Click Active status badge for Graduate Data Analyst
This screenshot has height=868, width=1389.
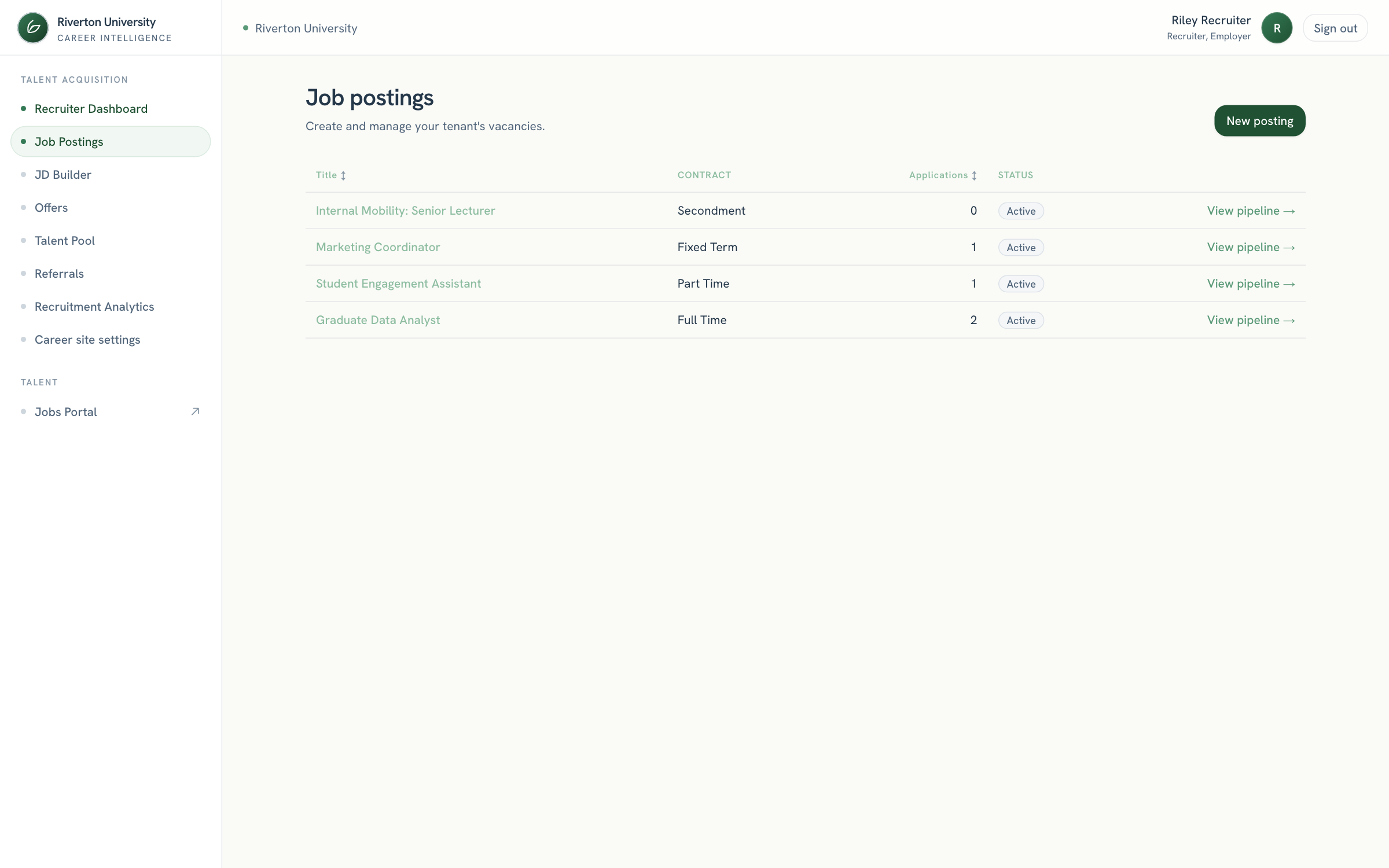1021,321
